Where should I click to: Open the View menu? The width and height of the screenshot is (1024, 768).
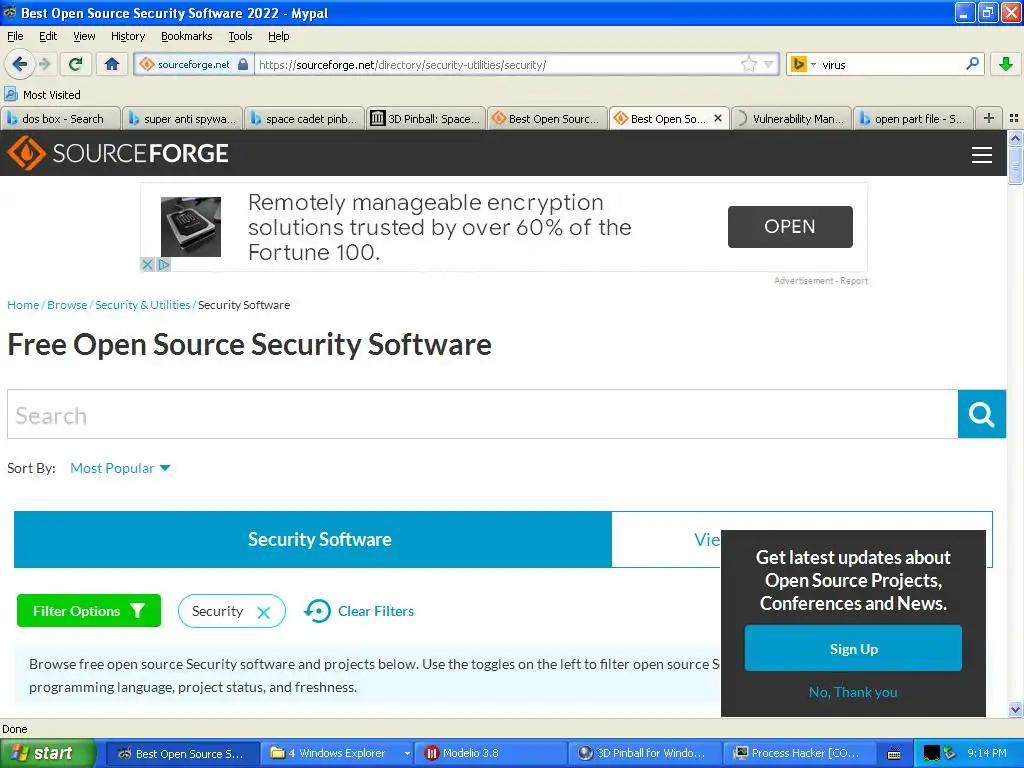point(84,36)
